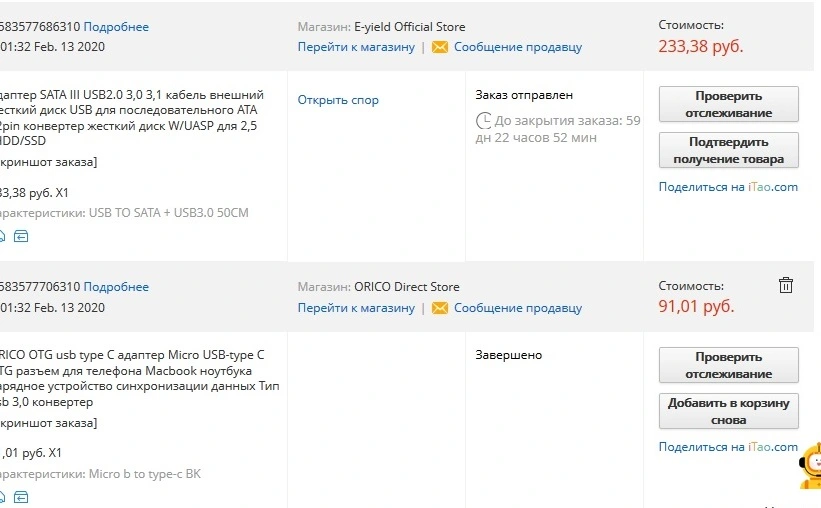Screen dimensions: 821x508
Task: Click clock icon beside order closing countdown
Action: 483,120
